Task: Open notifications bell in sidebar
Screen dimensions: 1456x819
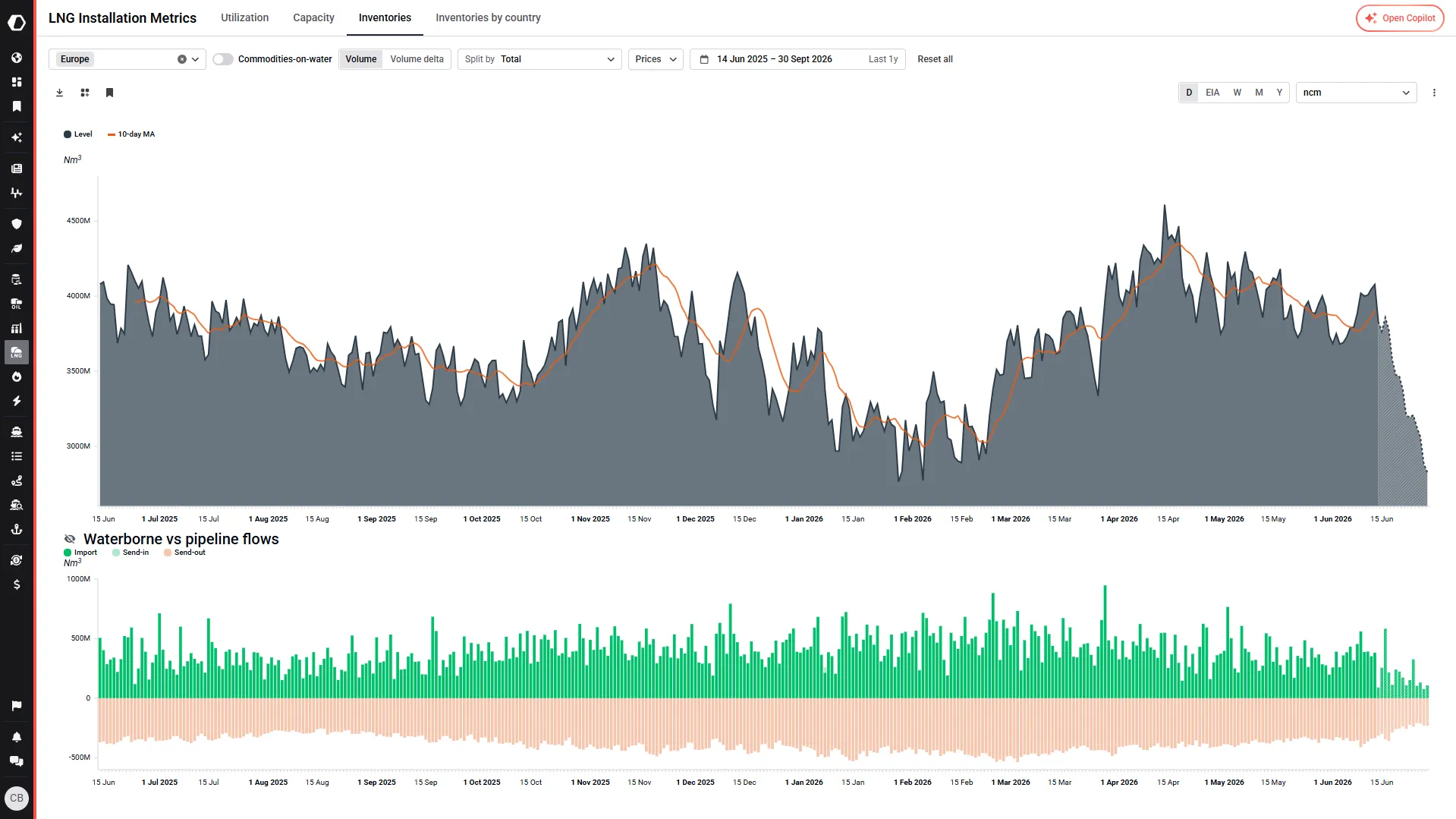Action: [17, 737]
